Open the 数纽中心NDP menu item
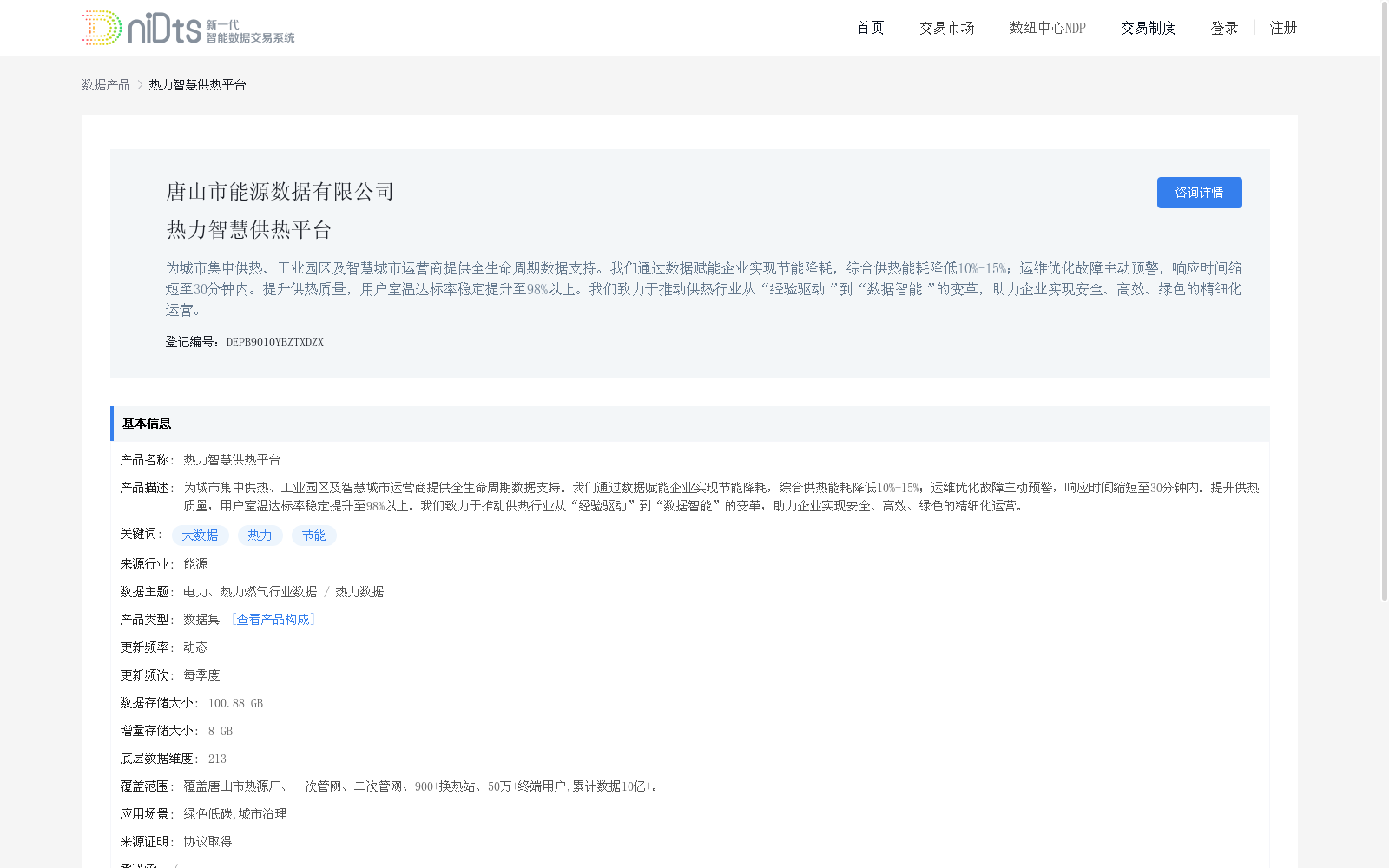Image resolution: width=1389 pixels, height=868 pixels. pos(1047,28)
